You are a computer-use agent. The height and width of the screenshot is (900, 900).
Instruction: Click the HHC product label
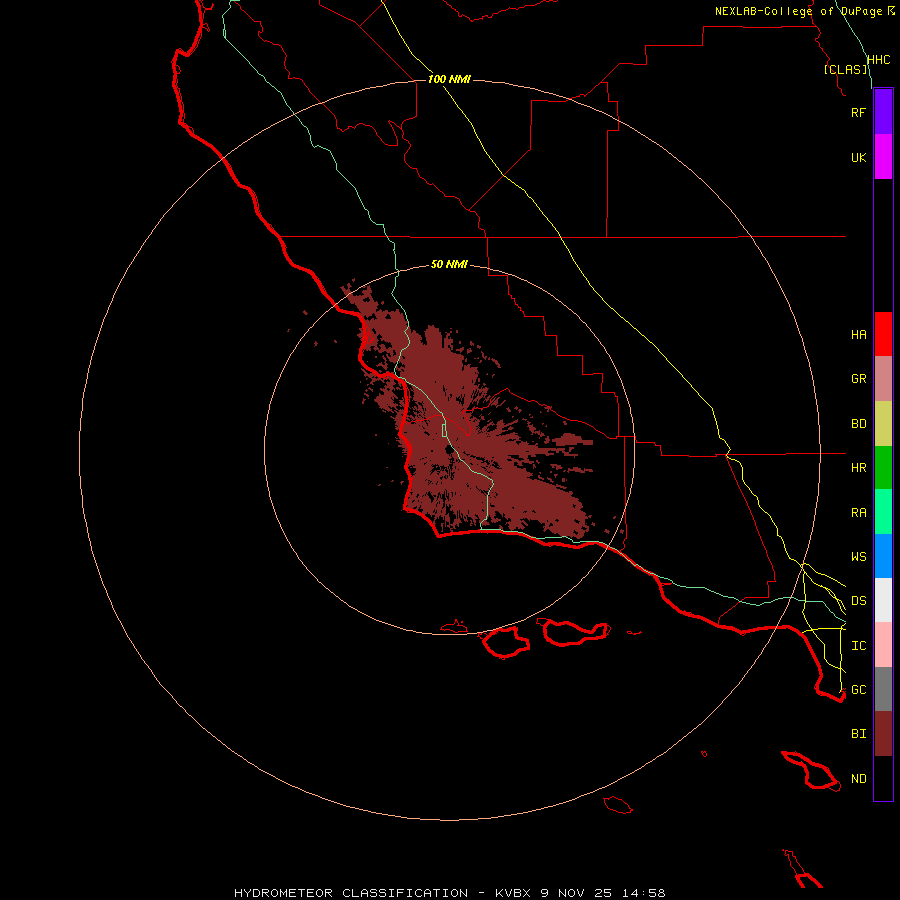[878, 60]
